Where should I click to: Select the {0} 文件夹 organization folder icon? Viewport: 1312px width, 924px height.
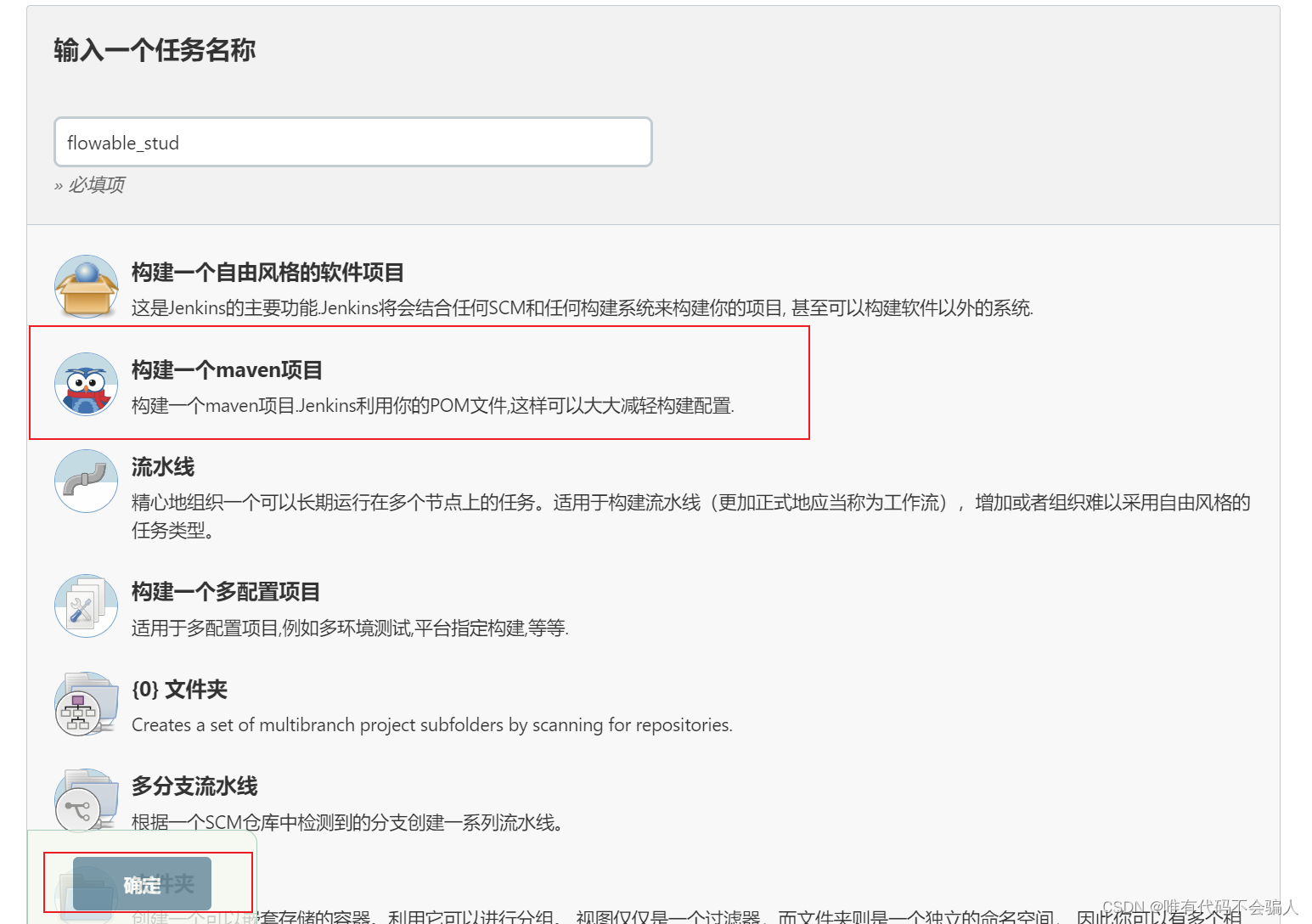(x=86, y=704)
